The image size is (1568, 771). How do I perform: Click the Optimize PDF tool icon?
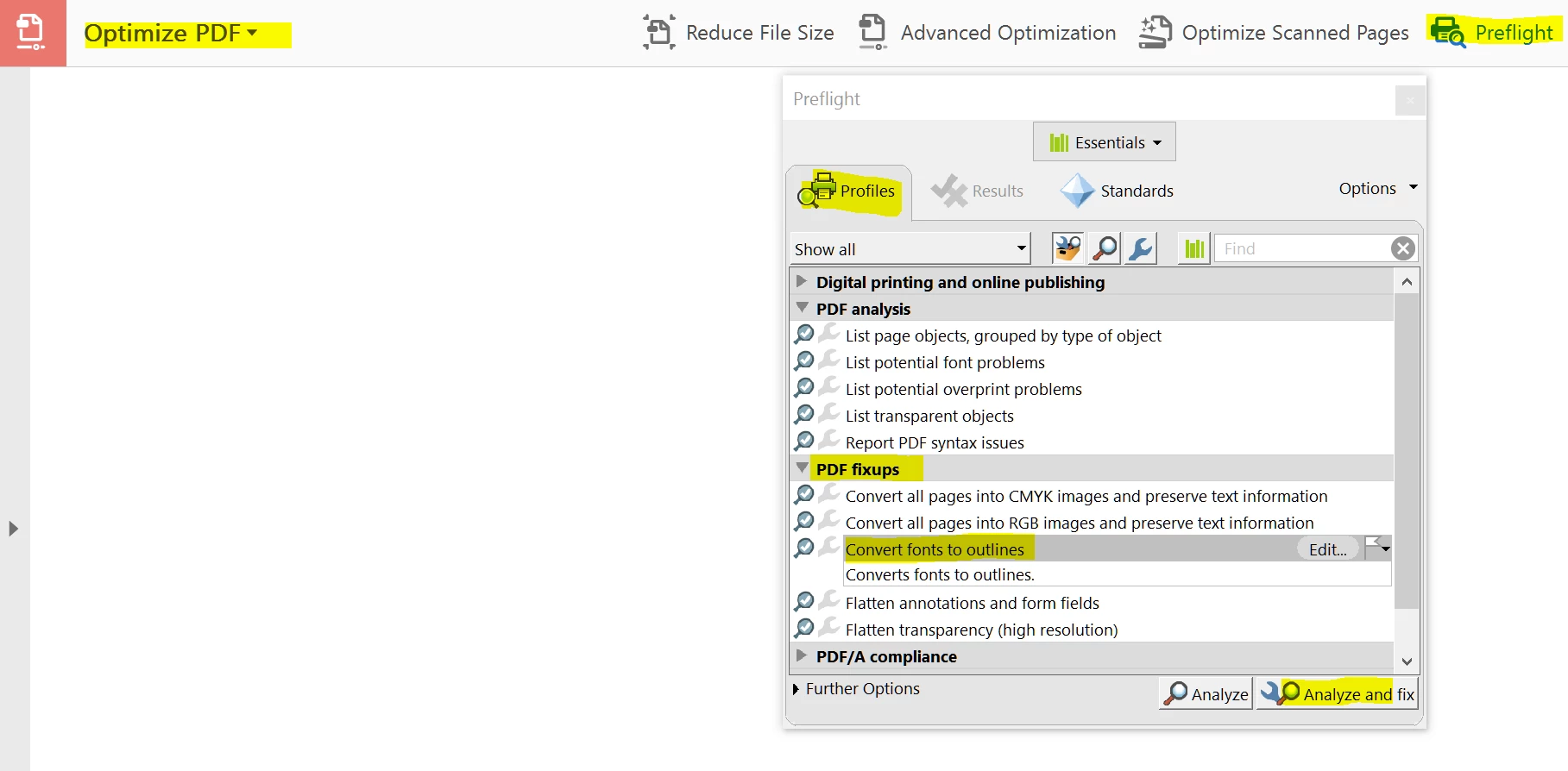pos(32,33)
